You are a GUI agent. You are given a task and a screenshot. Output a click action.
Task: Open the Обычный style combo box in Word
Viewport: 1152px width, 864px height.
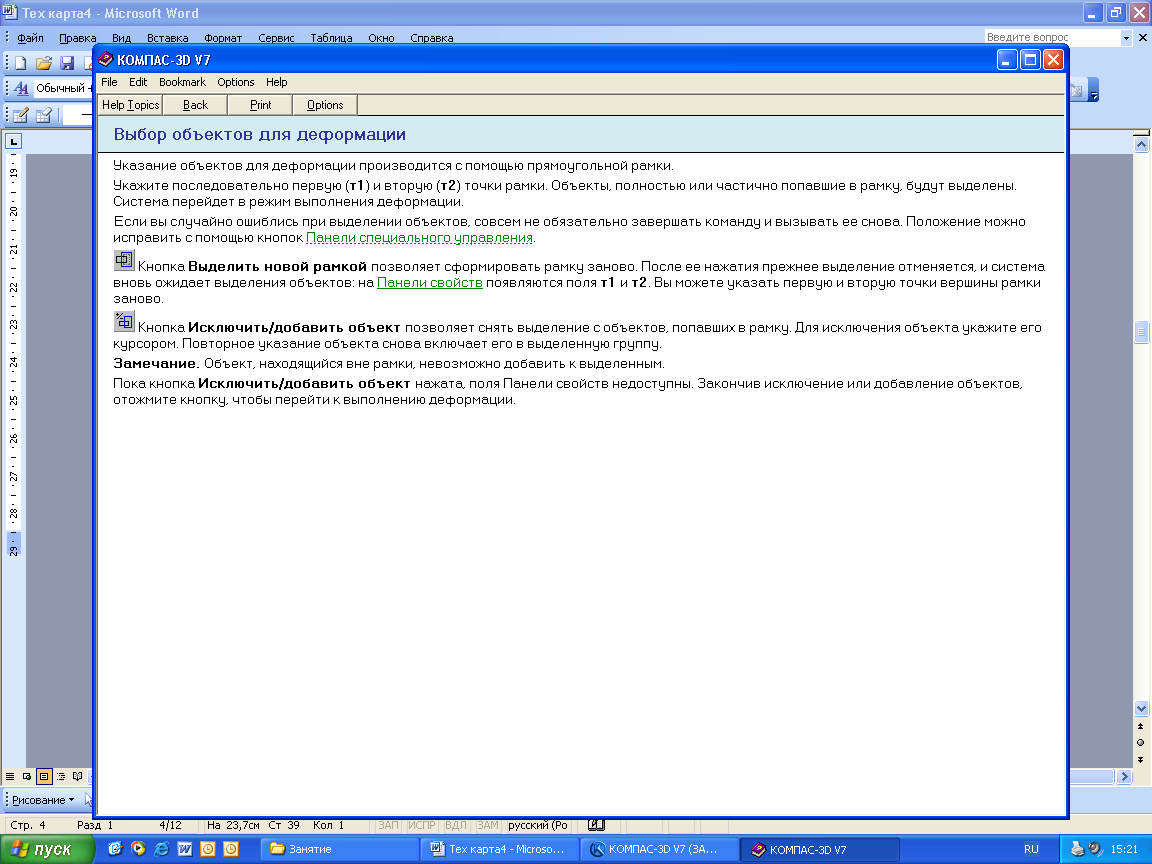point(62,88)
